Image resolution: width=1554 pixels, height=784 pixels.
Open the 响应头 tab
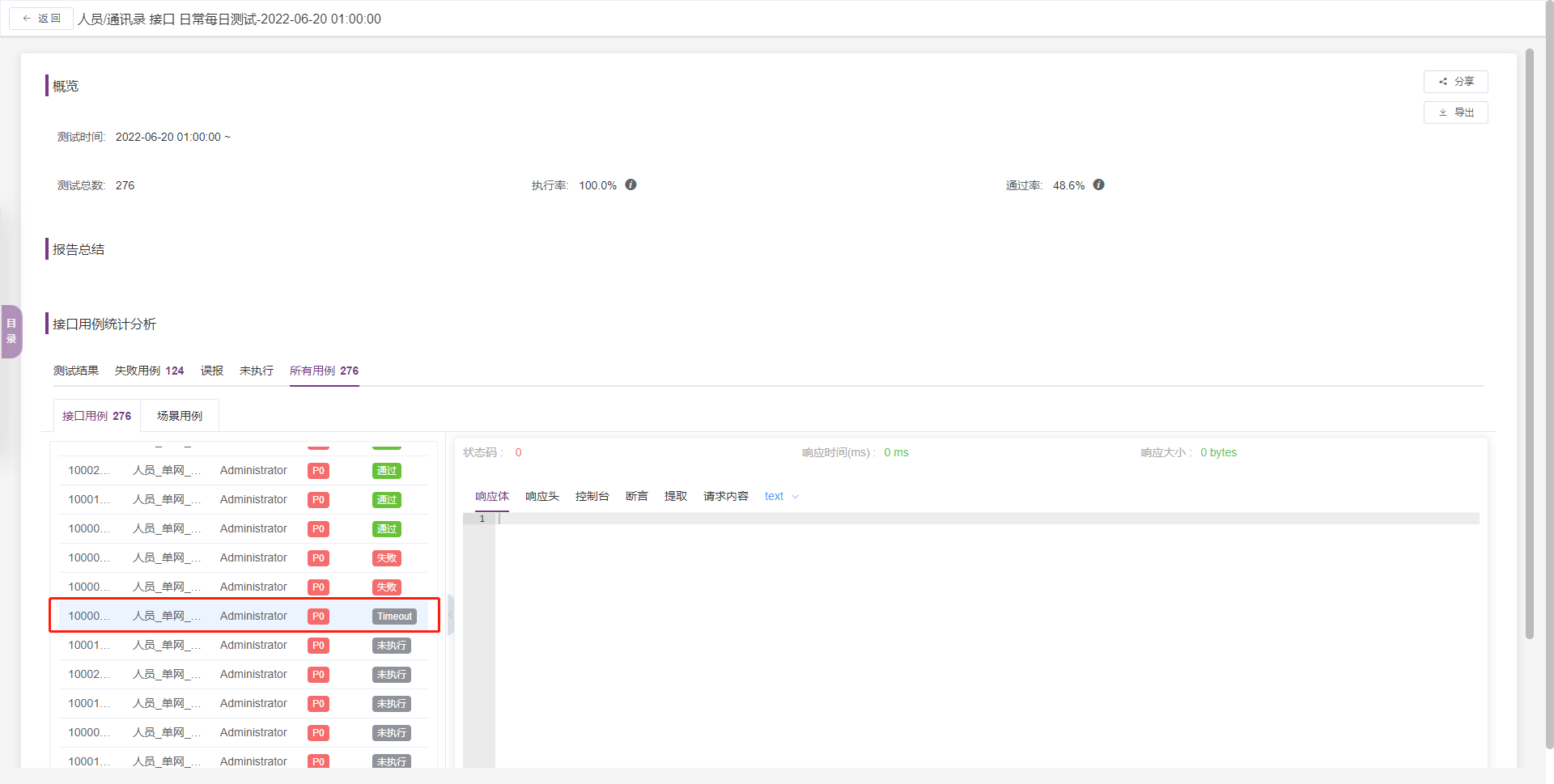click(x=542, y=497)
